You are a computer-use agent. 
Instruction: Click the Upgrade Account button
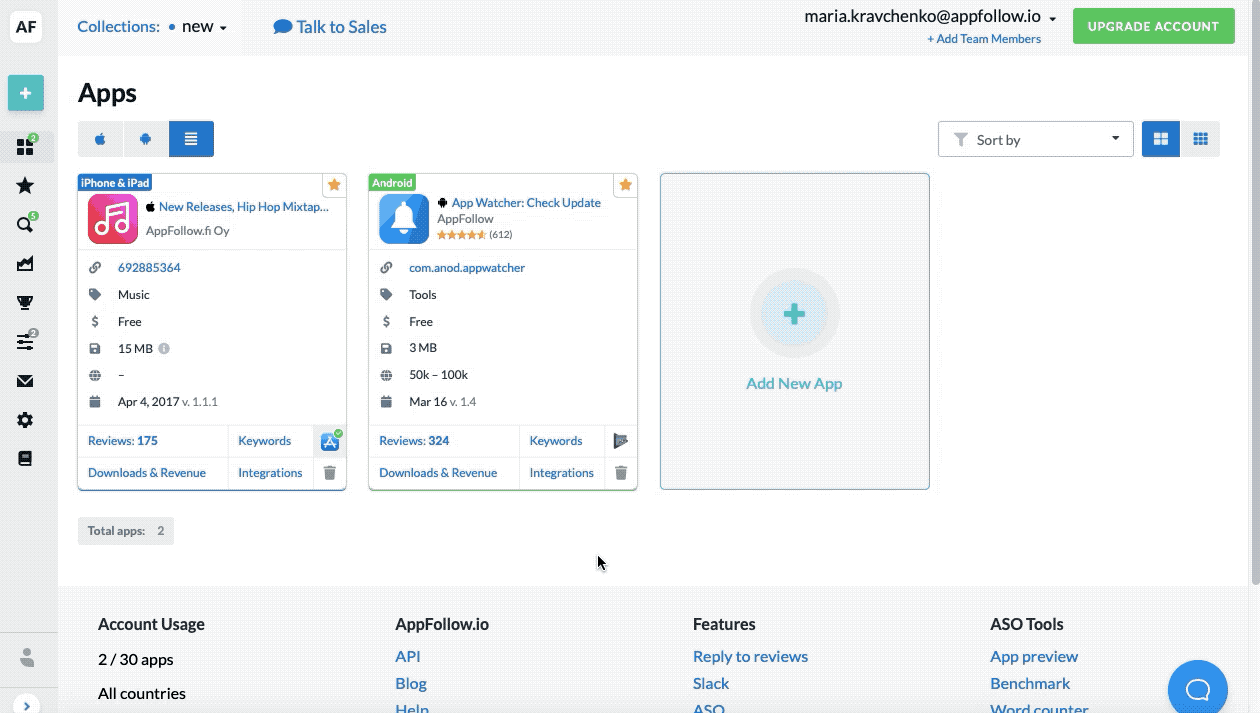tap(1153, 27)
